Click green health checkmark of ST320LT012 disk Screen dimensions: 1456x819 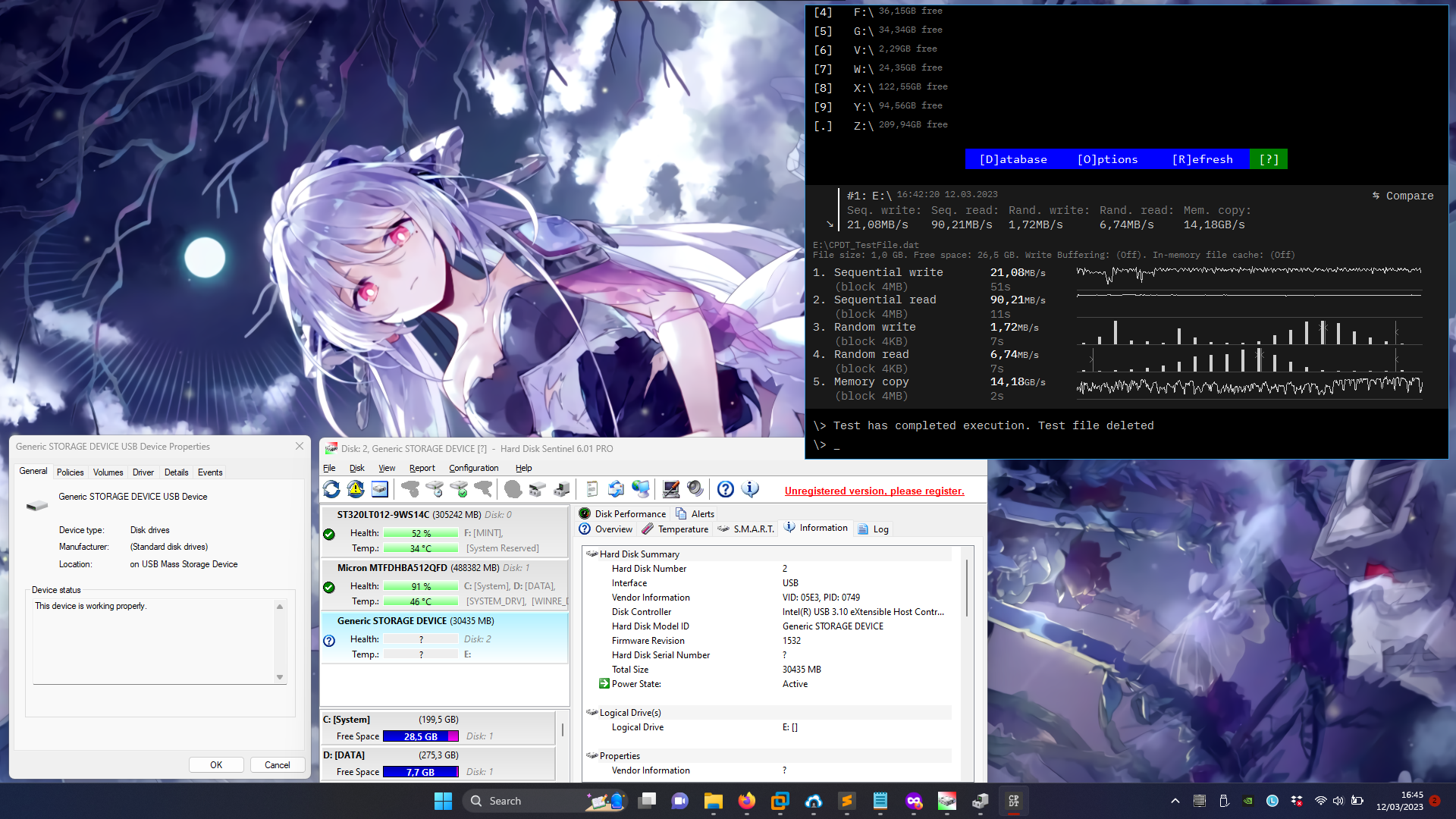point(329,534)
